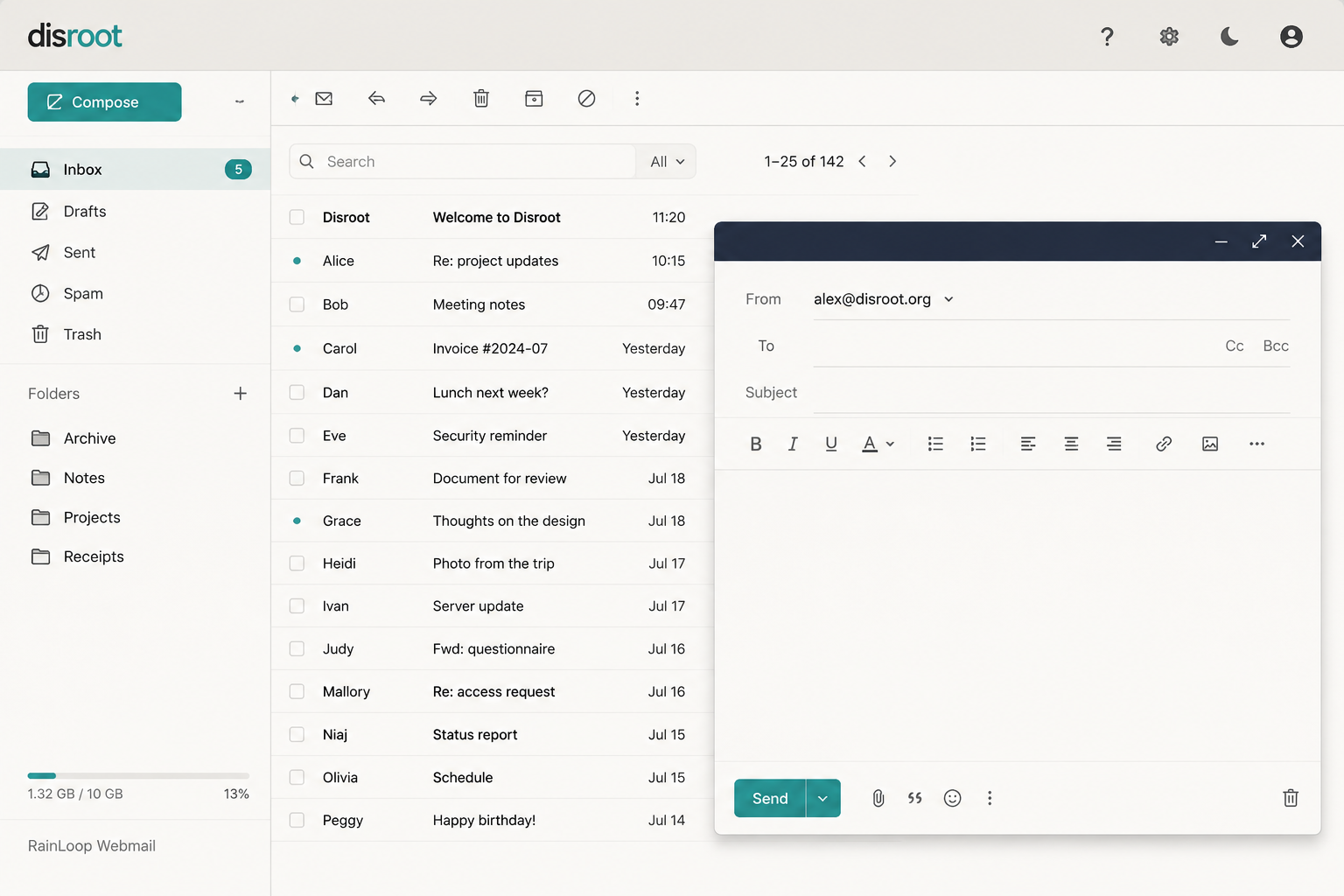1344x896 pixels.
Task: Apply underline formatting in composer
Action: [831, 444]
